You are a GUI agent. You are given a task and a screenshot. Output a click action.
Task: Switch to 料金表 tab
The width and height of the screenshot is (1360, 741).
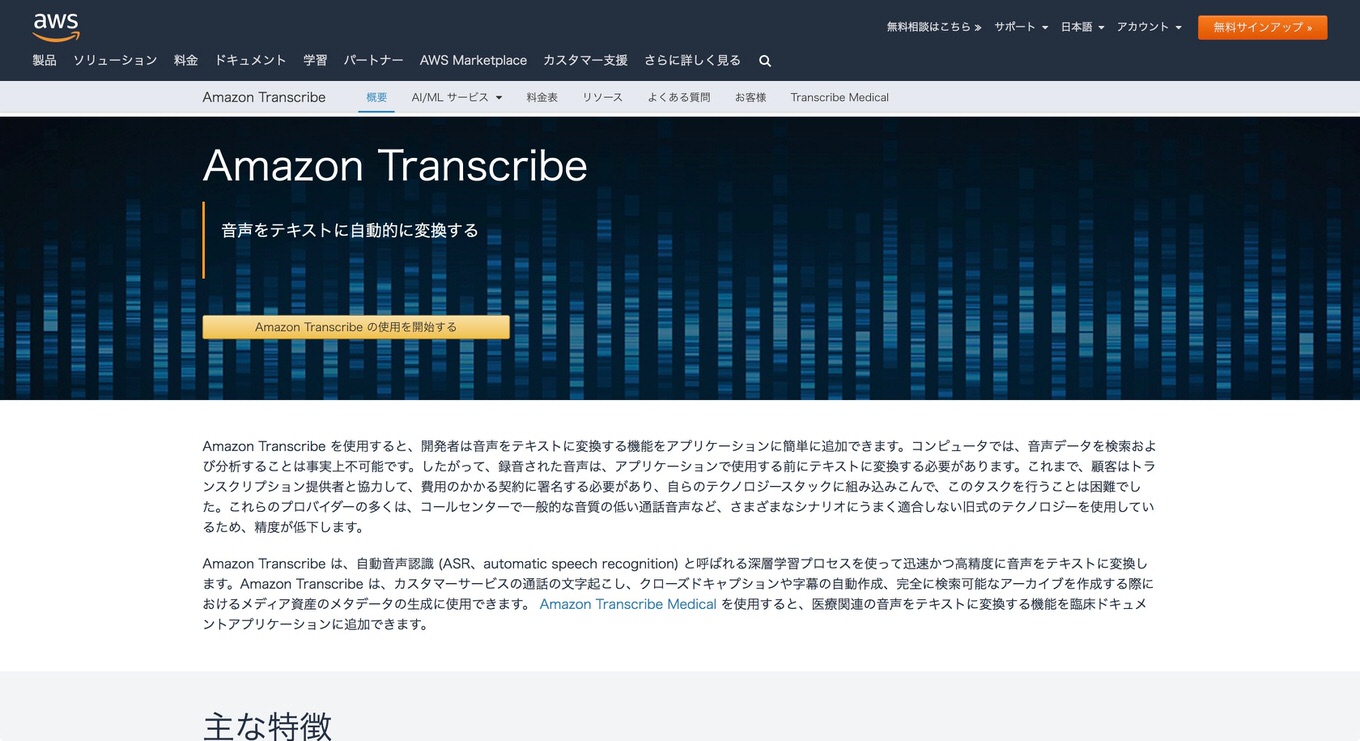pos(542,97)
